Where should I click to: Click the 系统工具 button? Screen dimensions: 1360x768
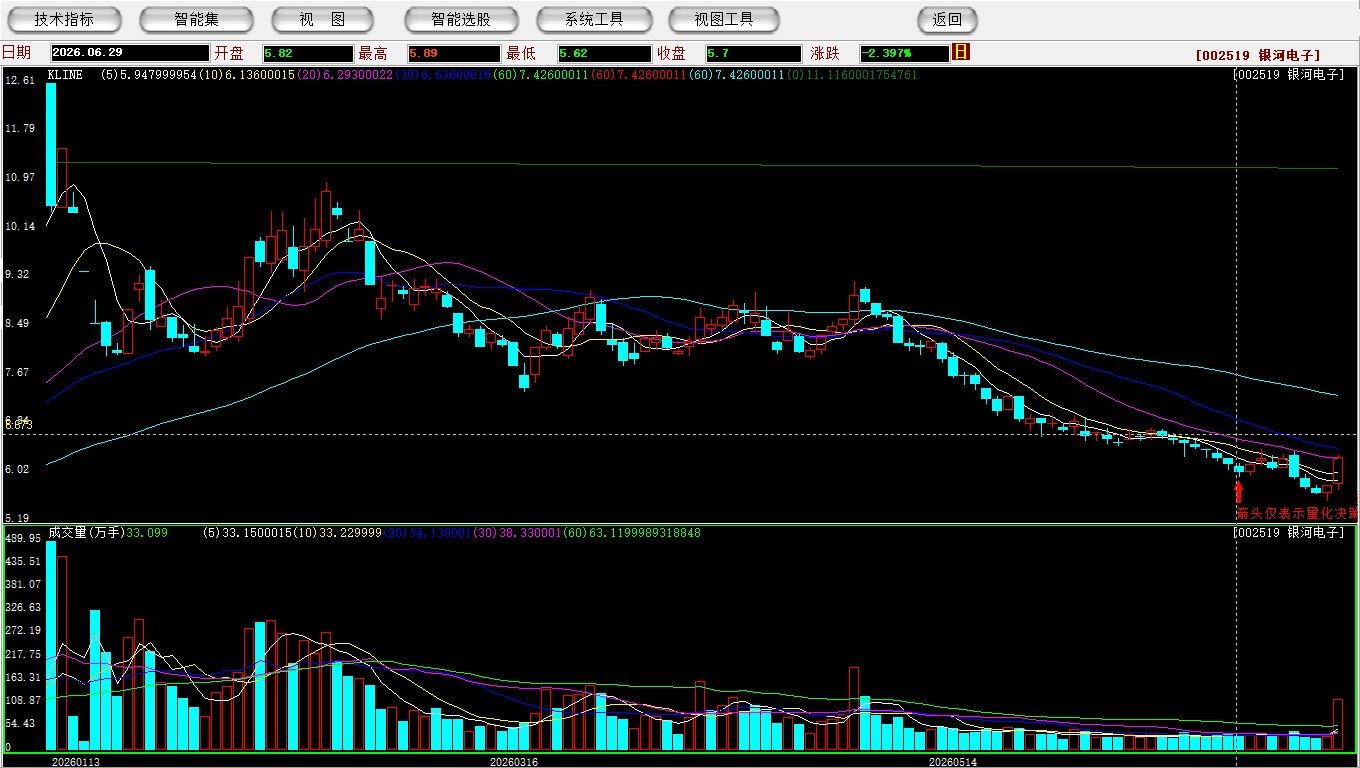click(594, 20)
